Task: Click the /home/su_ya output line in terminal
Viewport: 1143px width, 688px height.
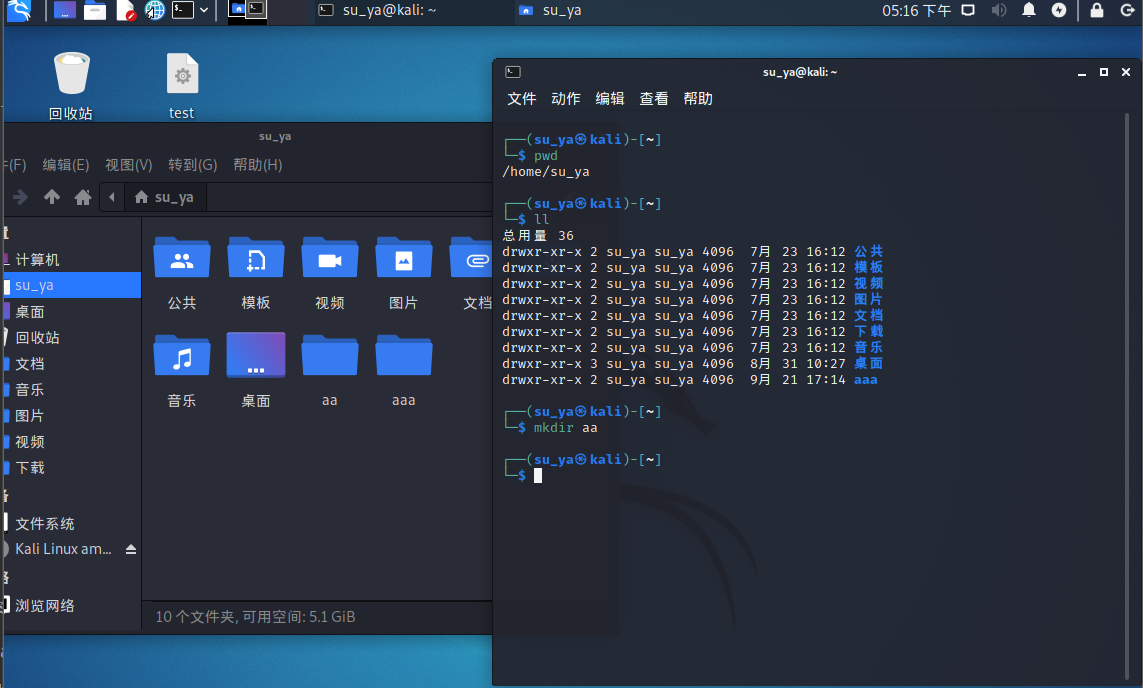Action: 546,172
